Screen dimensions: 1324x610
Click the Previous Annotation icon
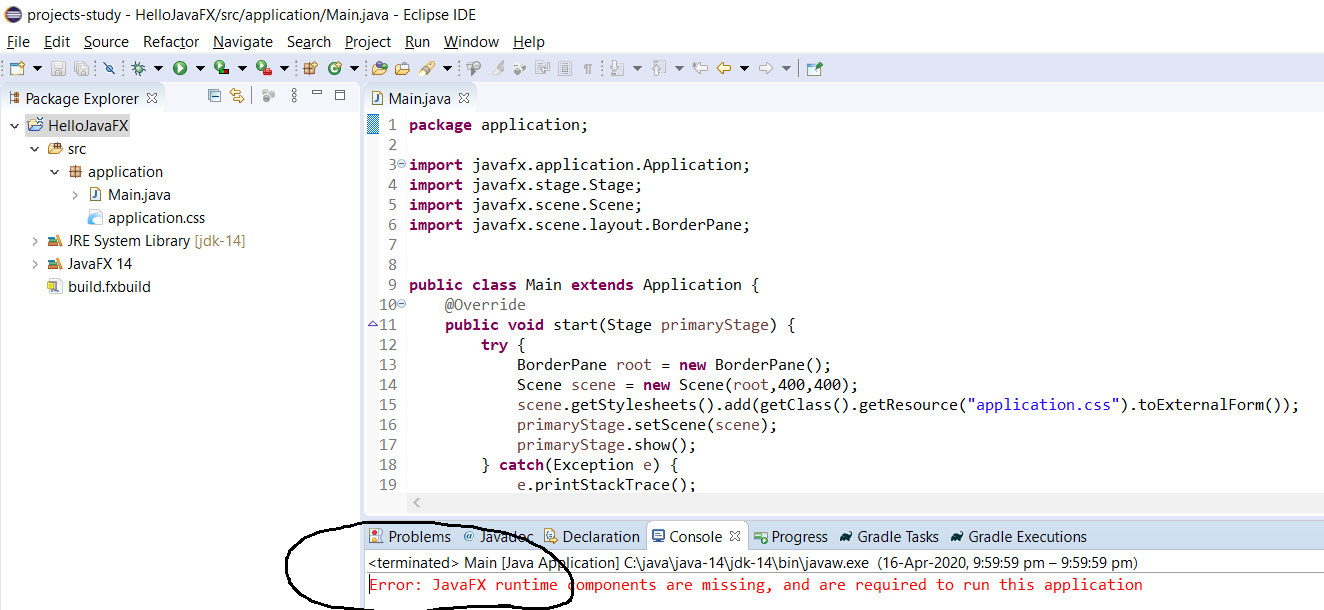pyautogui.click(x=658, y=68)
